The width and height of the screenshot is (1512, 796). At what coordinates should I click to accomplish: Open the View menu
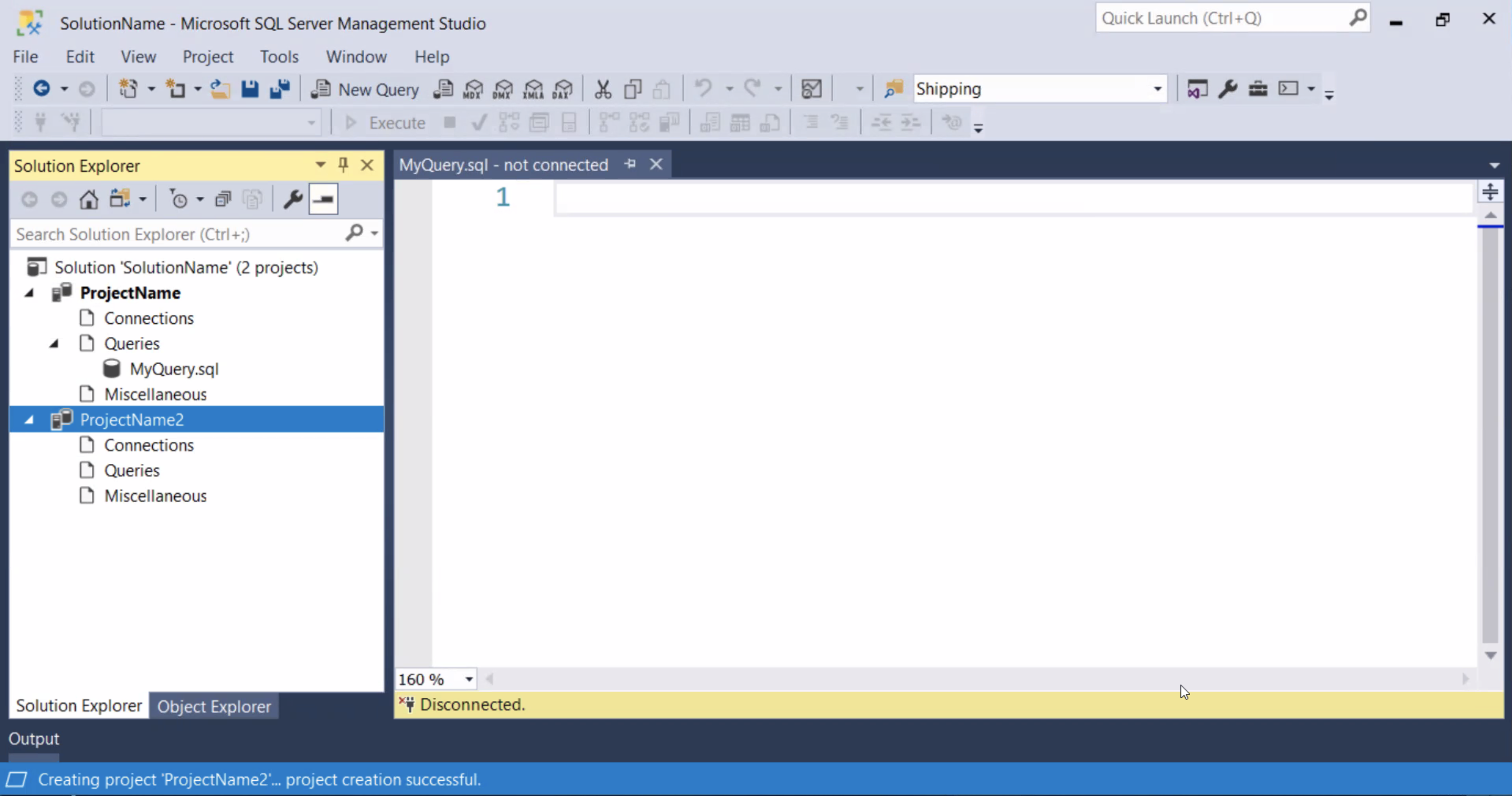click(x=139, y=57)
